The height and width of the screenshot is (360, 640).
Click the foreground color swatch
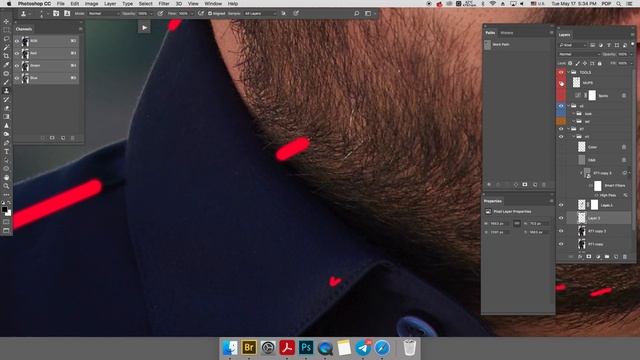coord(4,209)
